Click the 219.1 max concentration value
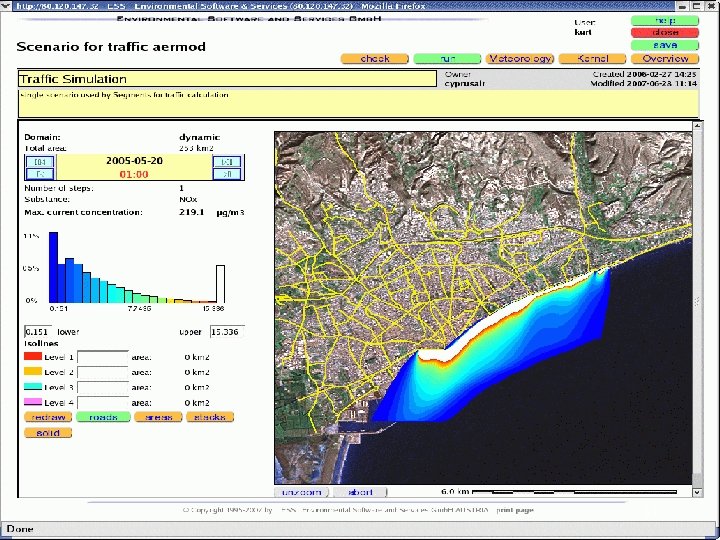Image resolution: width=720 pixels, height=540 pixels. click(191, 212)
